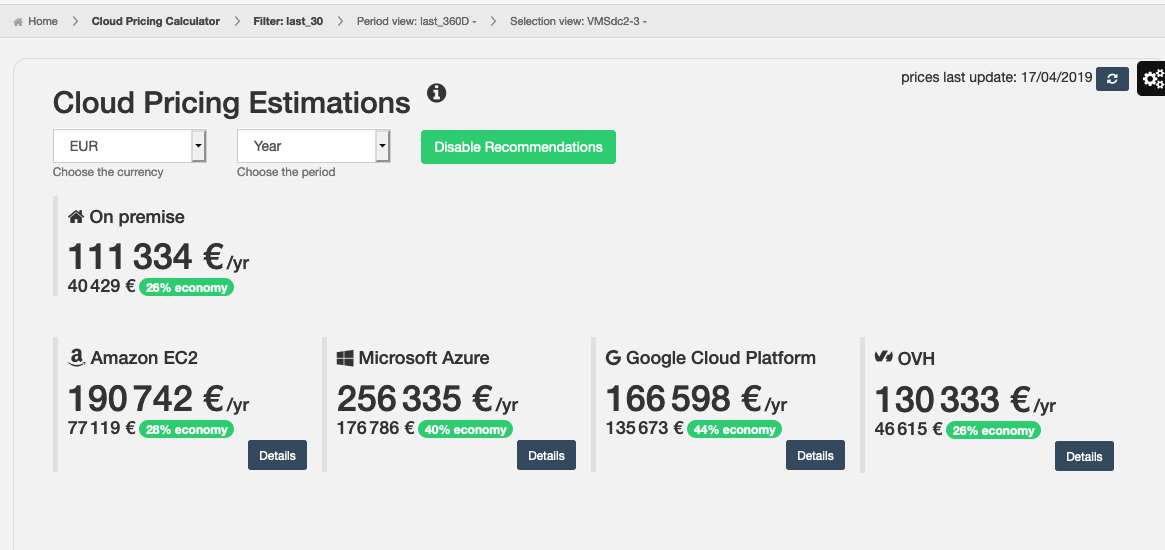Open the settings gears icon
The height and width of the screenshot is (550, 1165).
[1152, 79]
